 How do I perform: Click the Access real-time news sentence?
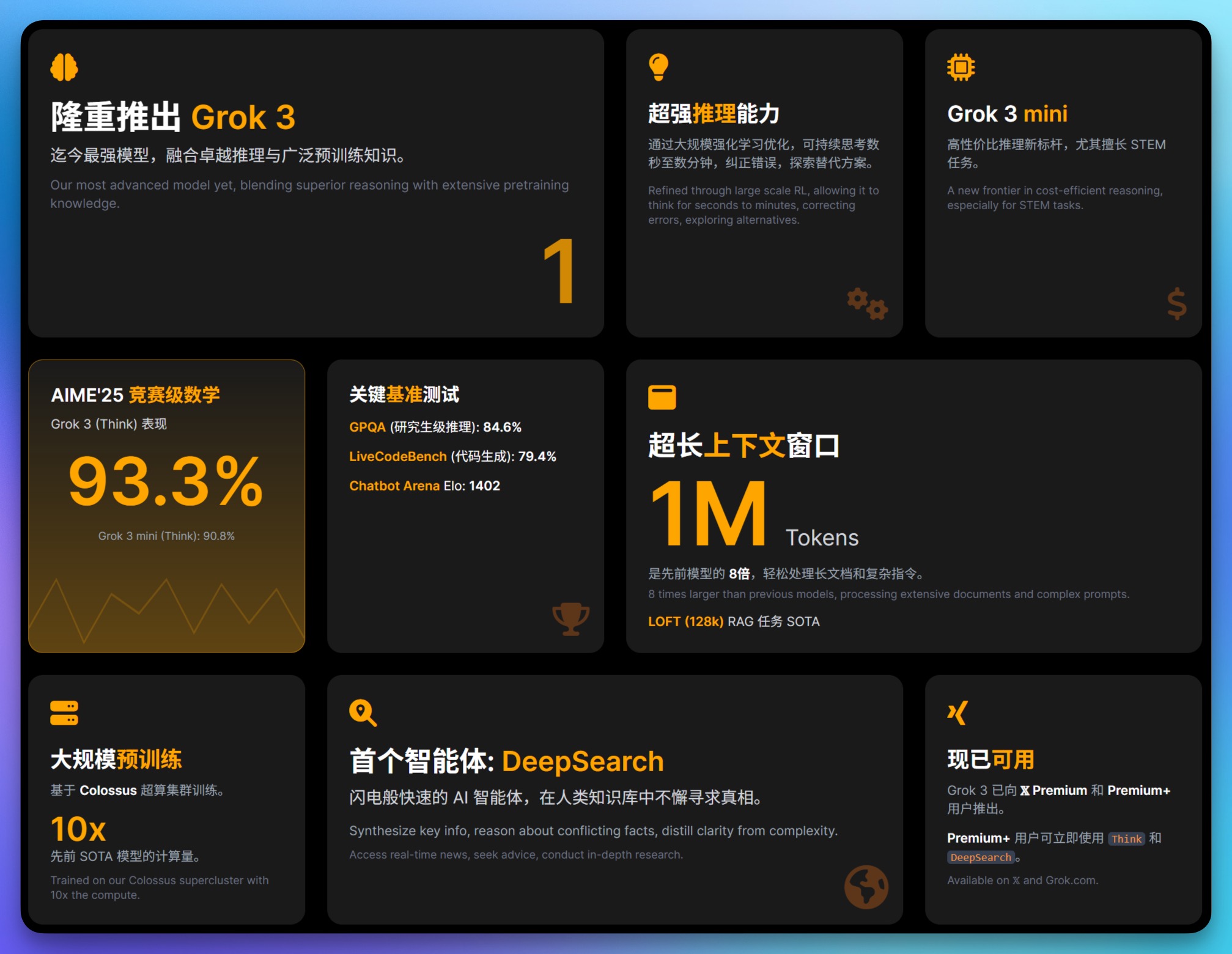[x=516, y=854]
